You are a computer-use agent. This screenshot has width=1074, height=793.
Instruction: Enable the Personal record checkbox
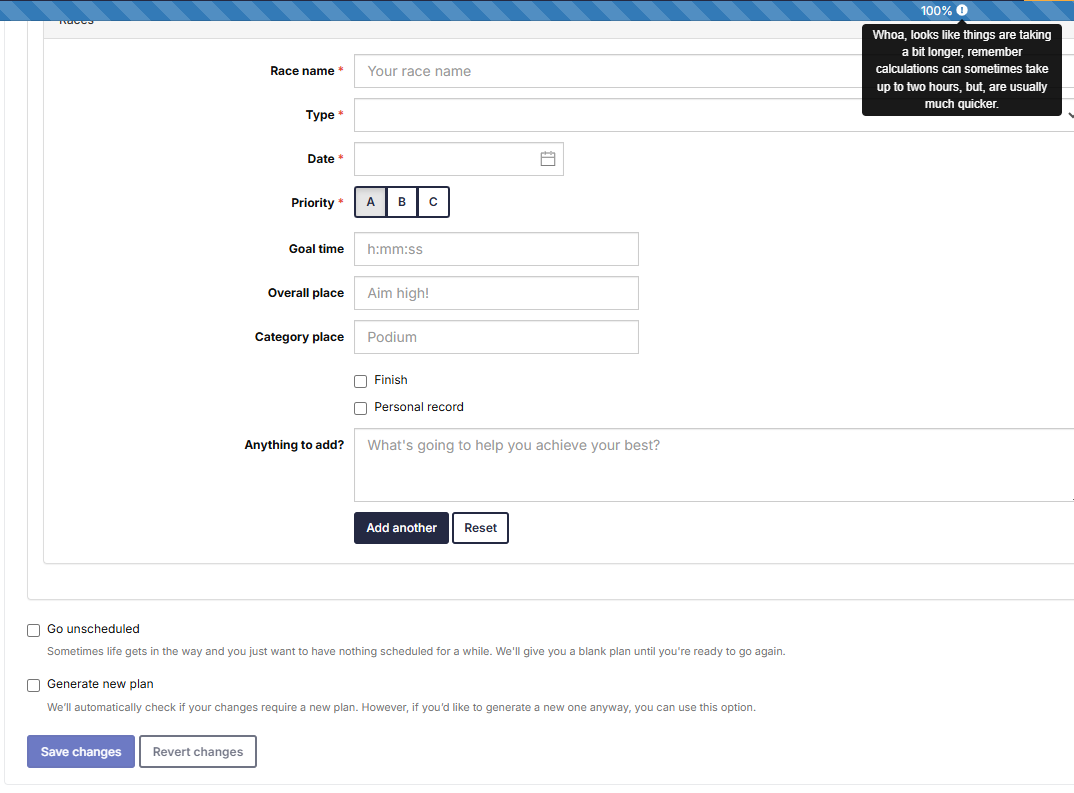(361, 408)
